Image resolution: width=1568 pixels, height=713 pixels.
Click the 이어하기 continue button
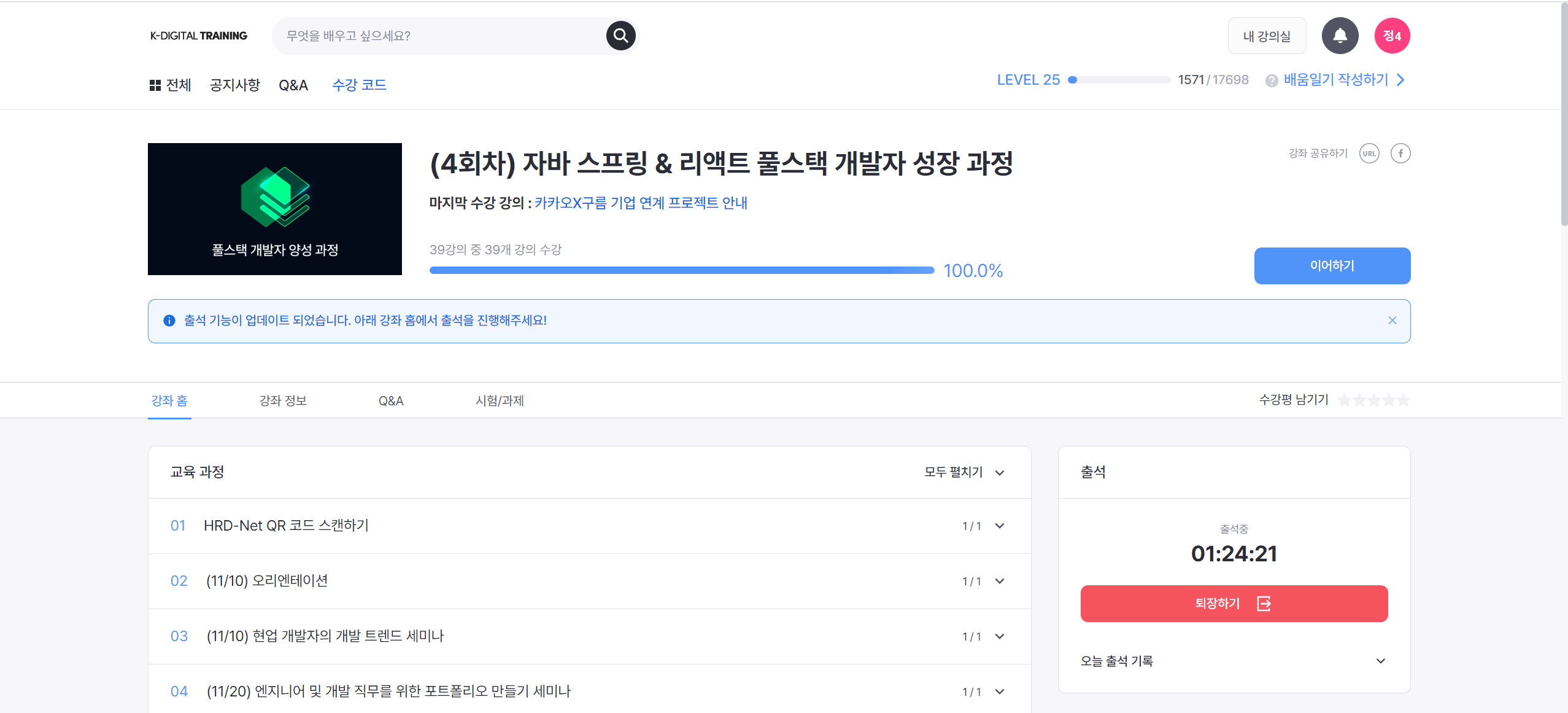[x=1332, y=266]
